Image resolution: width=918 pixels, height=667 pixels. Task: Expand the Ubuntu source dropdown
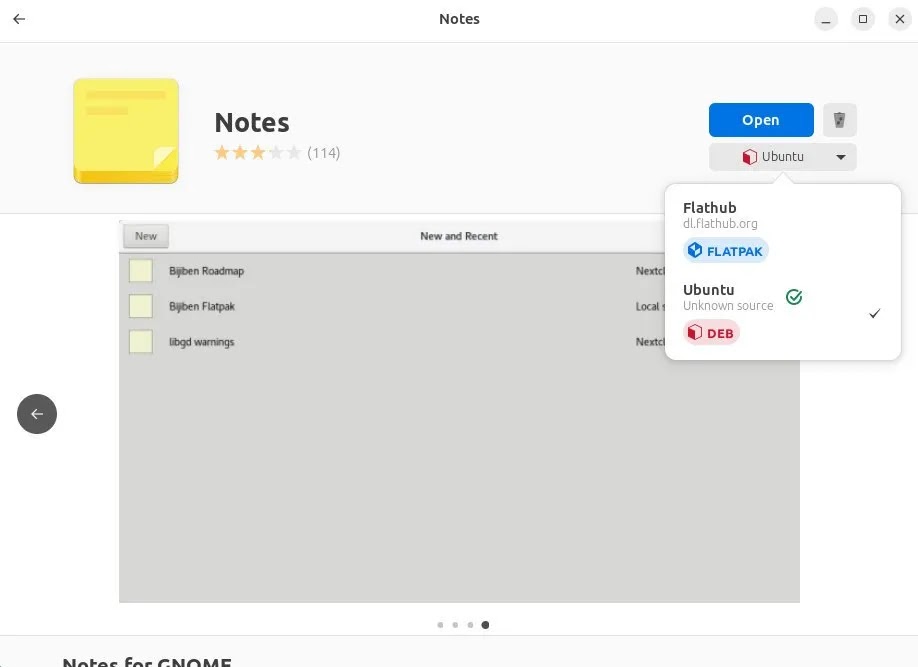click(x=782, y=157)
